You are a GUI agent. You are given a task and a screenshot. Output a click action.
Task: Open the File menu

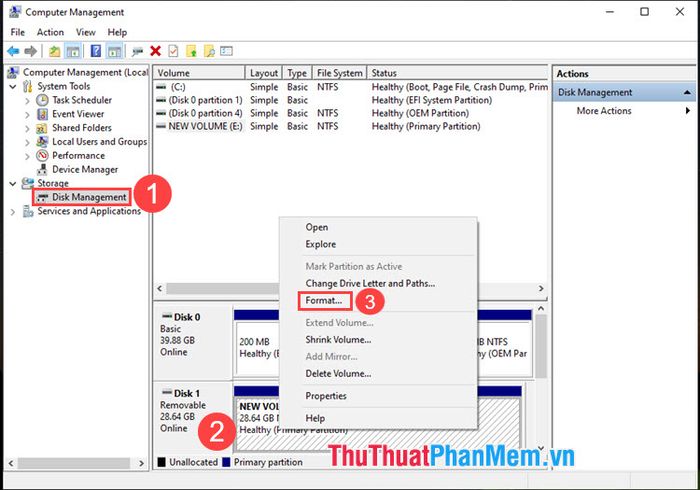[18, 32]
